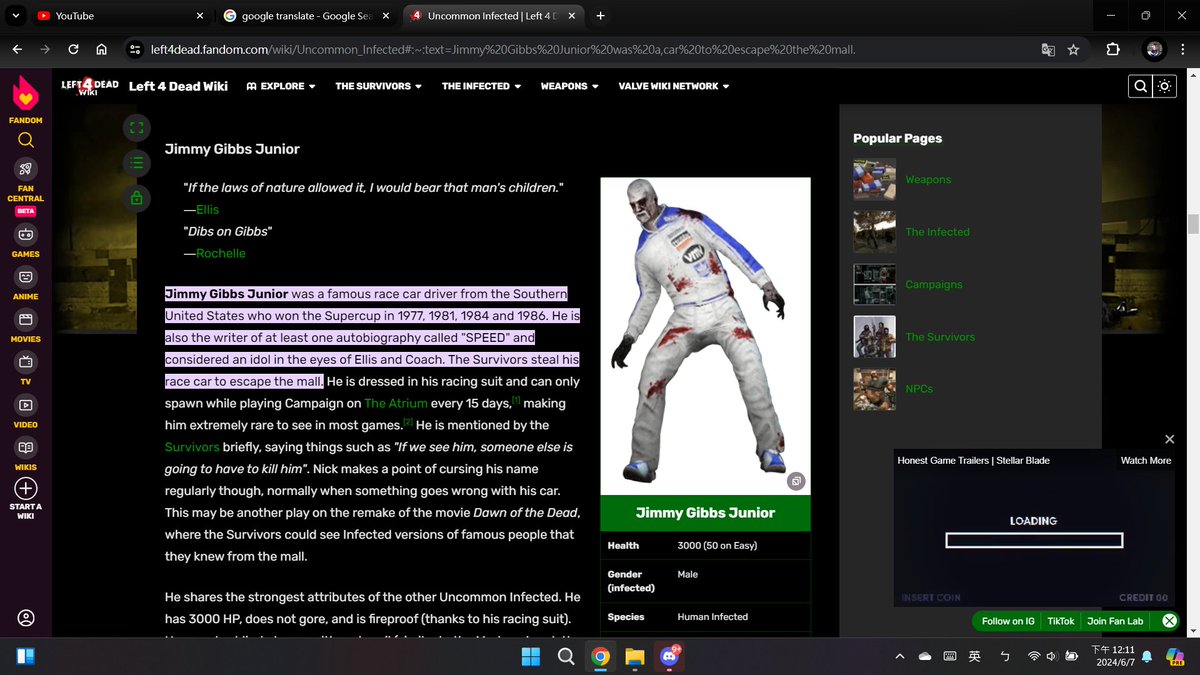Screen dimensions: 1200x675
Task: Open the Survivors link in paragraph
Action: click(192, 447)
